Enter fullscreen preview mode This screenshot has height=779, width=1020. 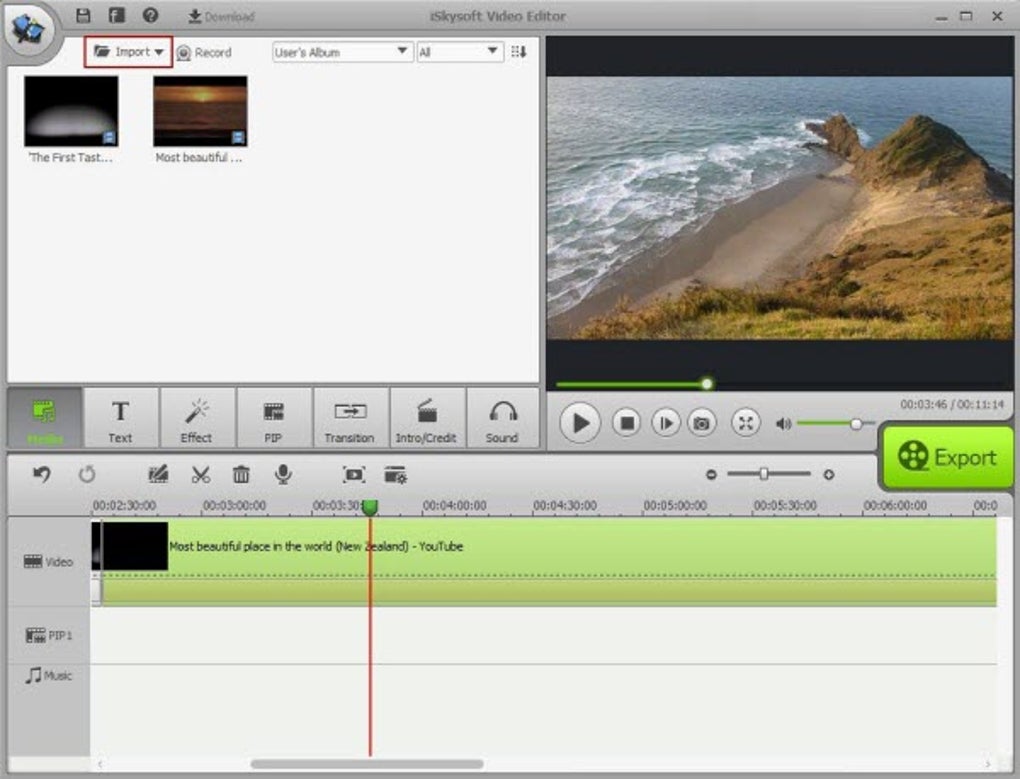[745, 423]
